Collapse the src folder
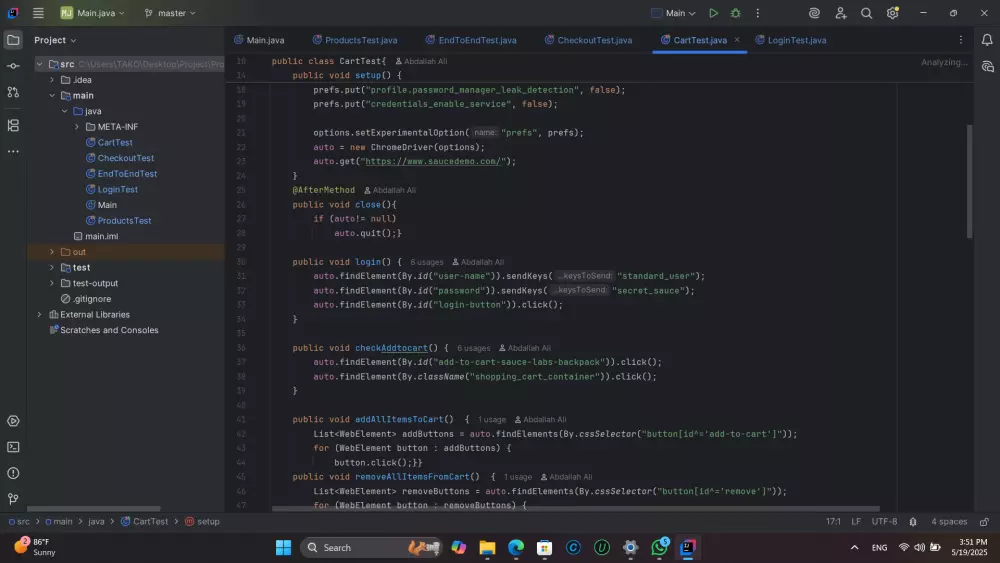Viewport: 1000px width, 563px height. (40, 64)
